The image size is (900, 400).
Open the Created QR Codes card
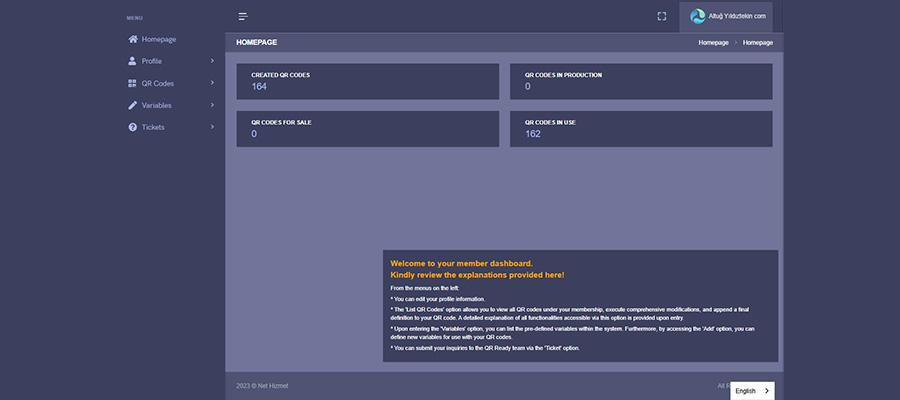pos(367,81)
